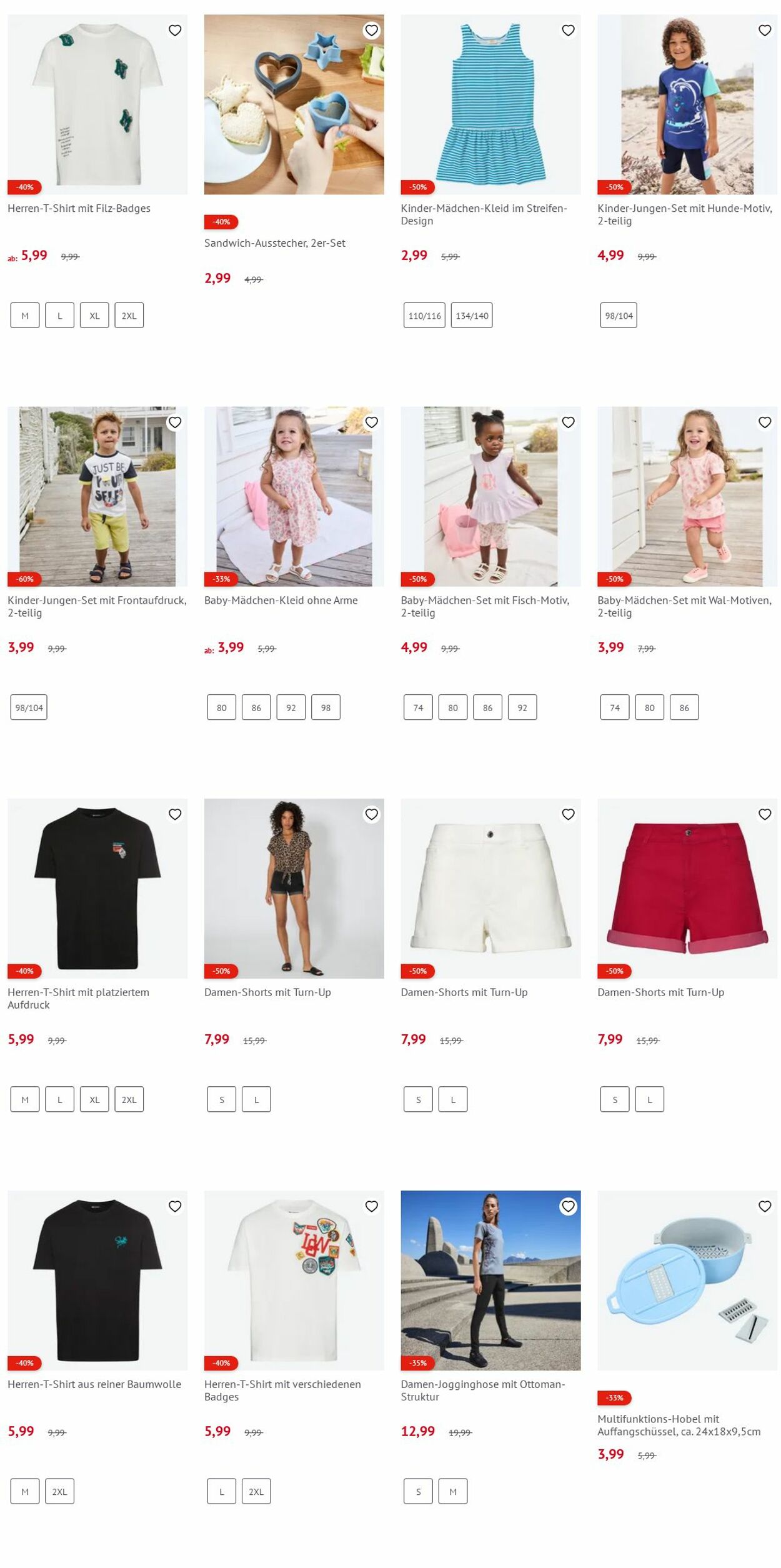Image resolution: width=781 pixels, height=1568 pixels.
Task: Click the -60% discount badge
Action: point(24,579)
